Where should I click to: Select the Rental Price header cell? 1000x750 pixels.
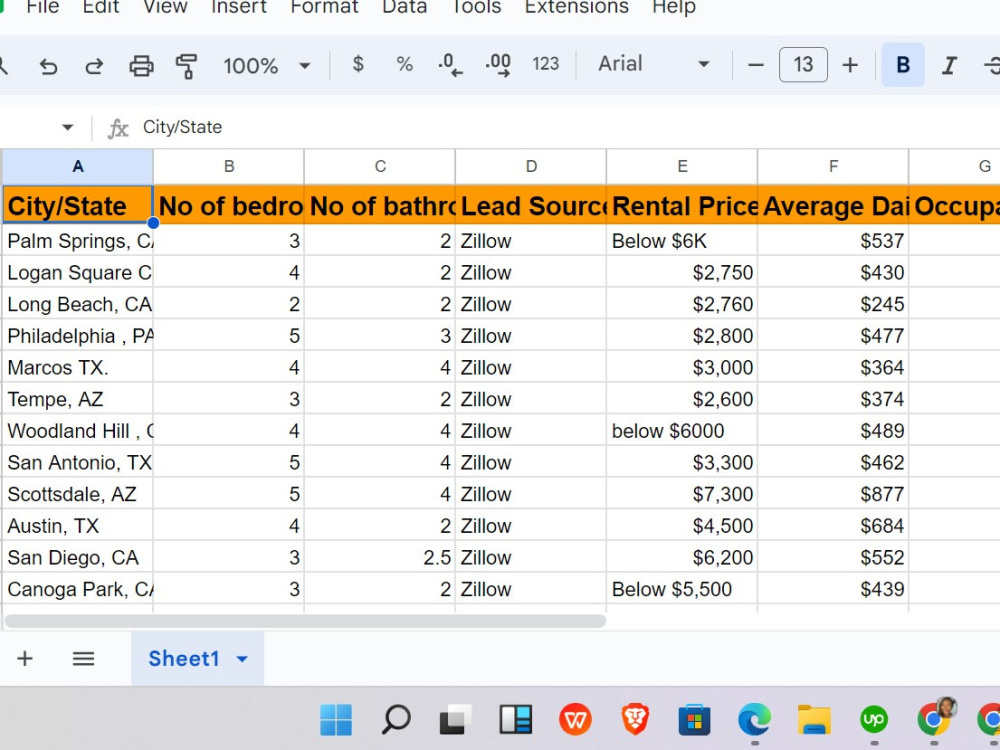682,205
